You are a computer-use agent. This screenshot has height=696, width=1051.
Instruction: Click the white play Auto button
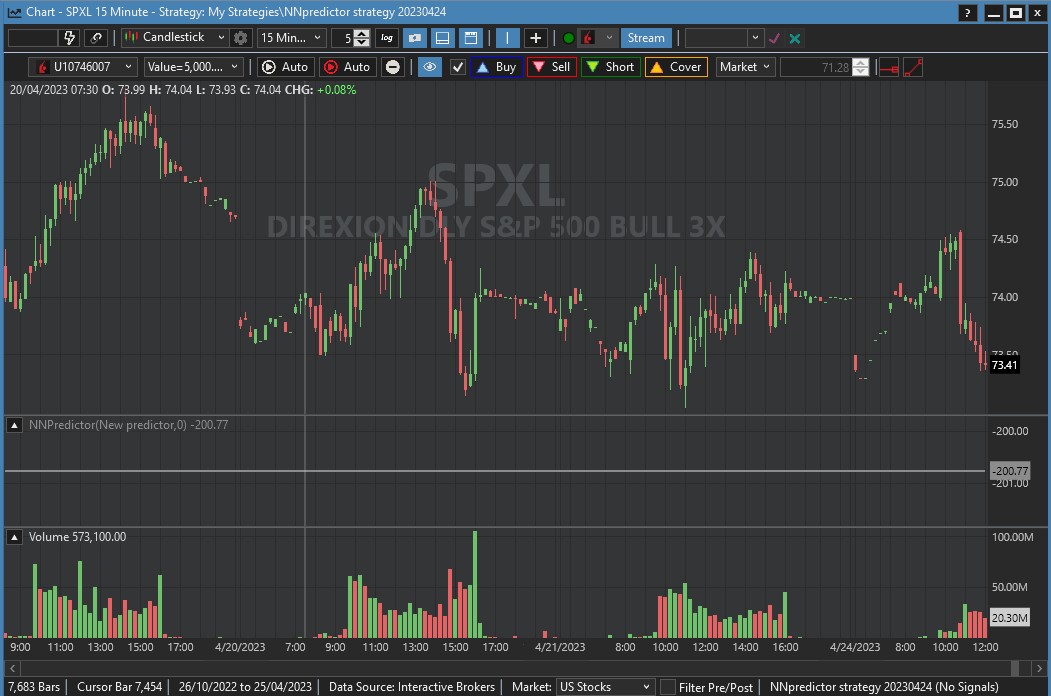(x=285, y=67)
